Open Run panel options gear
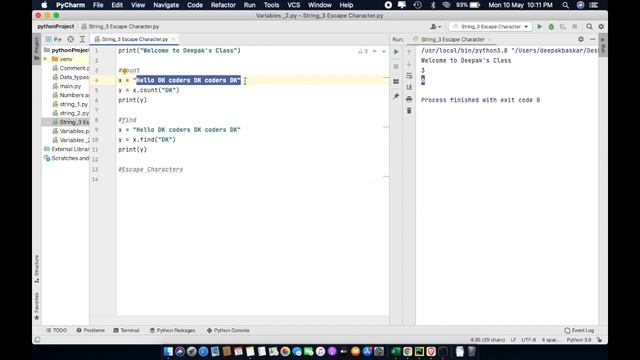 [x=581, y=39]
